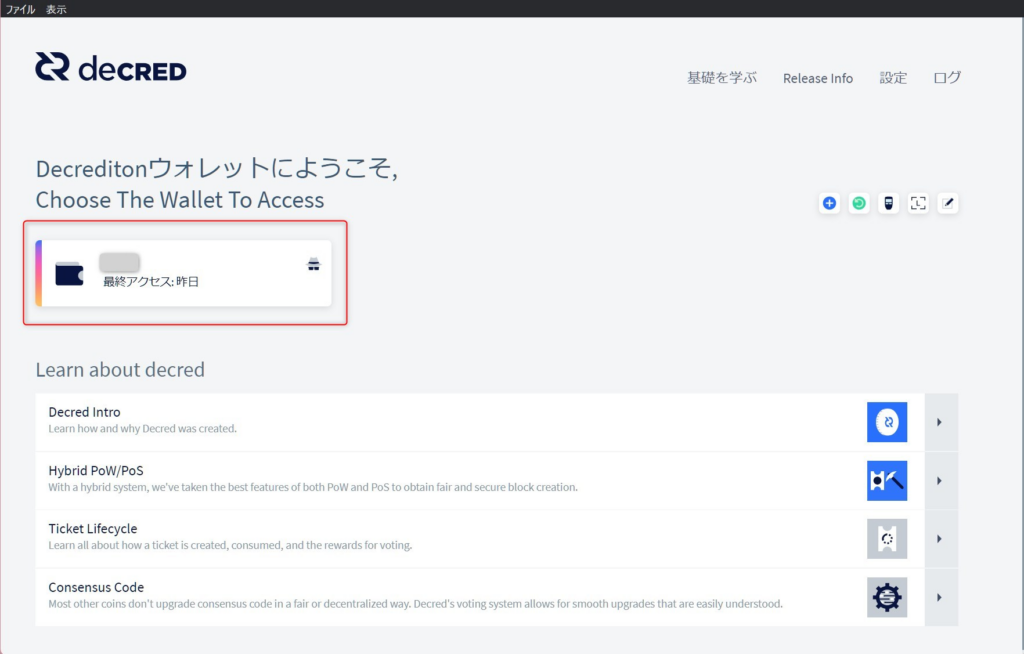Click the dark wallet icon on the card
The image size is (1024, 654).
[x=69, y=273]
